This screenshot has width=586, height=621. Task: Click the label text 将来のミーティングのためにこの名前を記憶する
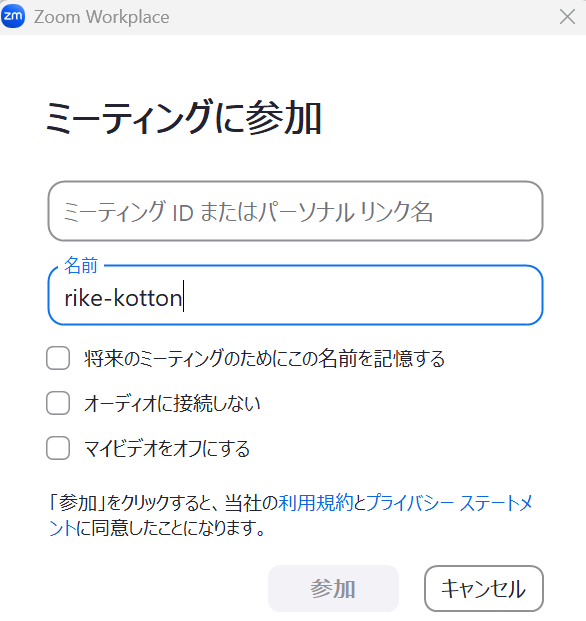point(264,358)
